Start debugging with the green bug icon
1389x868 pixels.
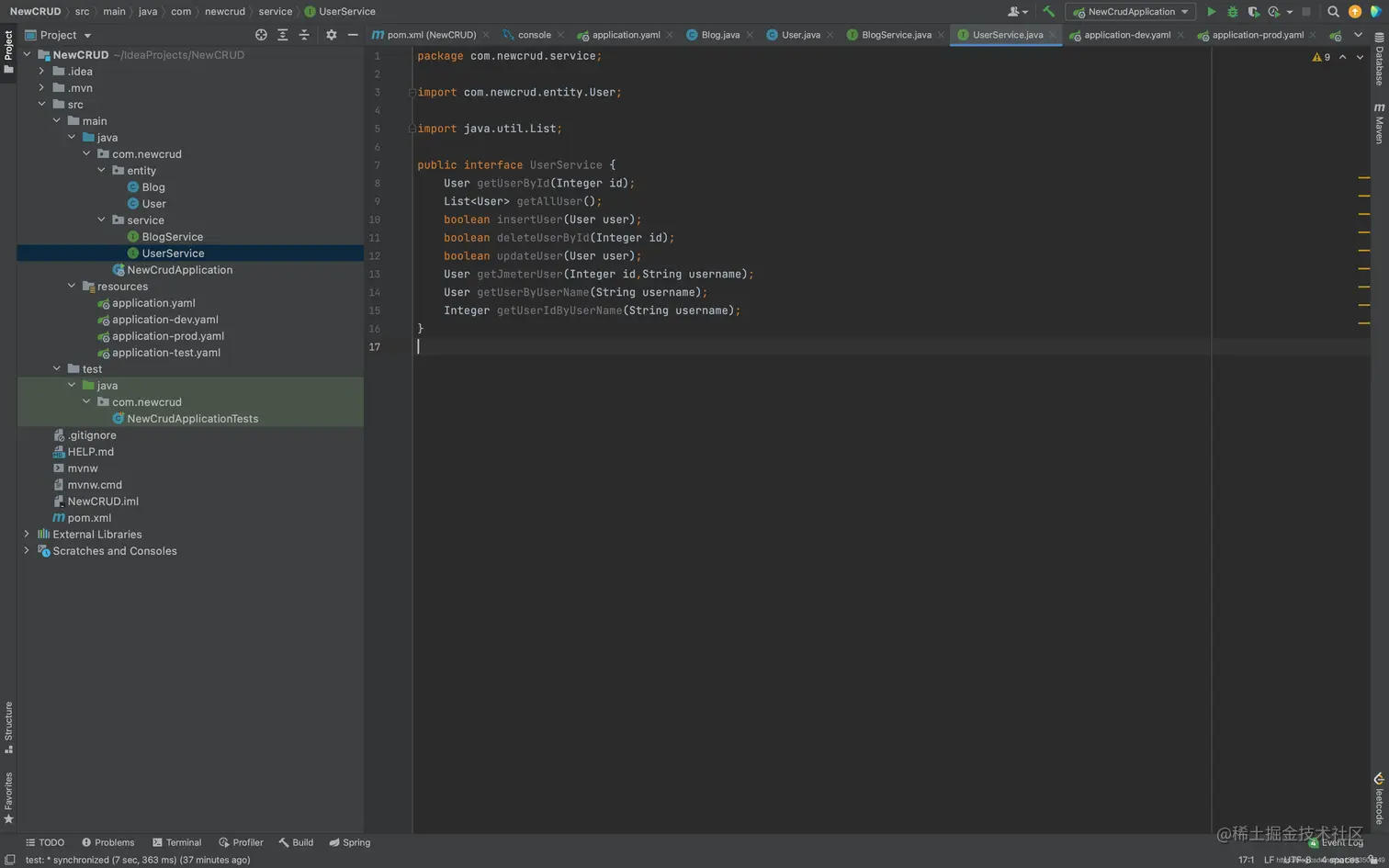pyautogui.click(x=1233, y=12)
